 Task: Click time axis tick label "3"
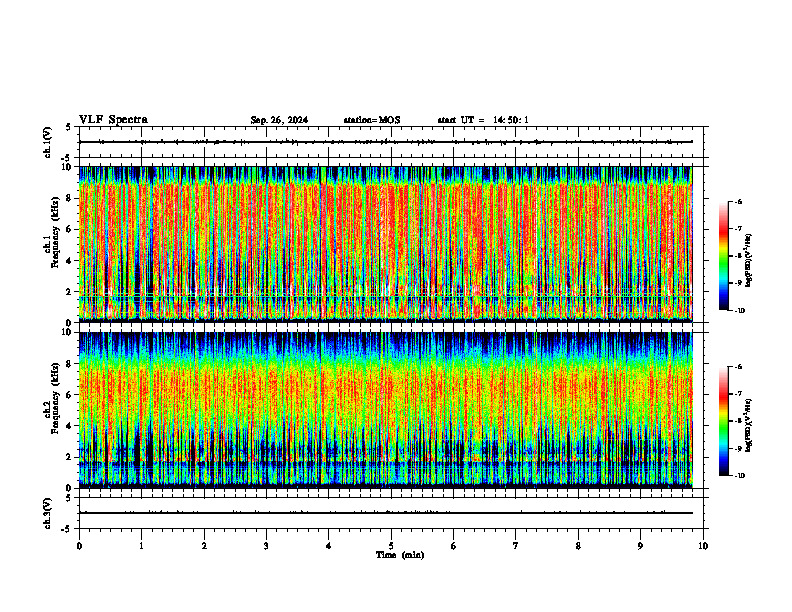[266, 546]
